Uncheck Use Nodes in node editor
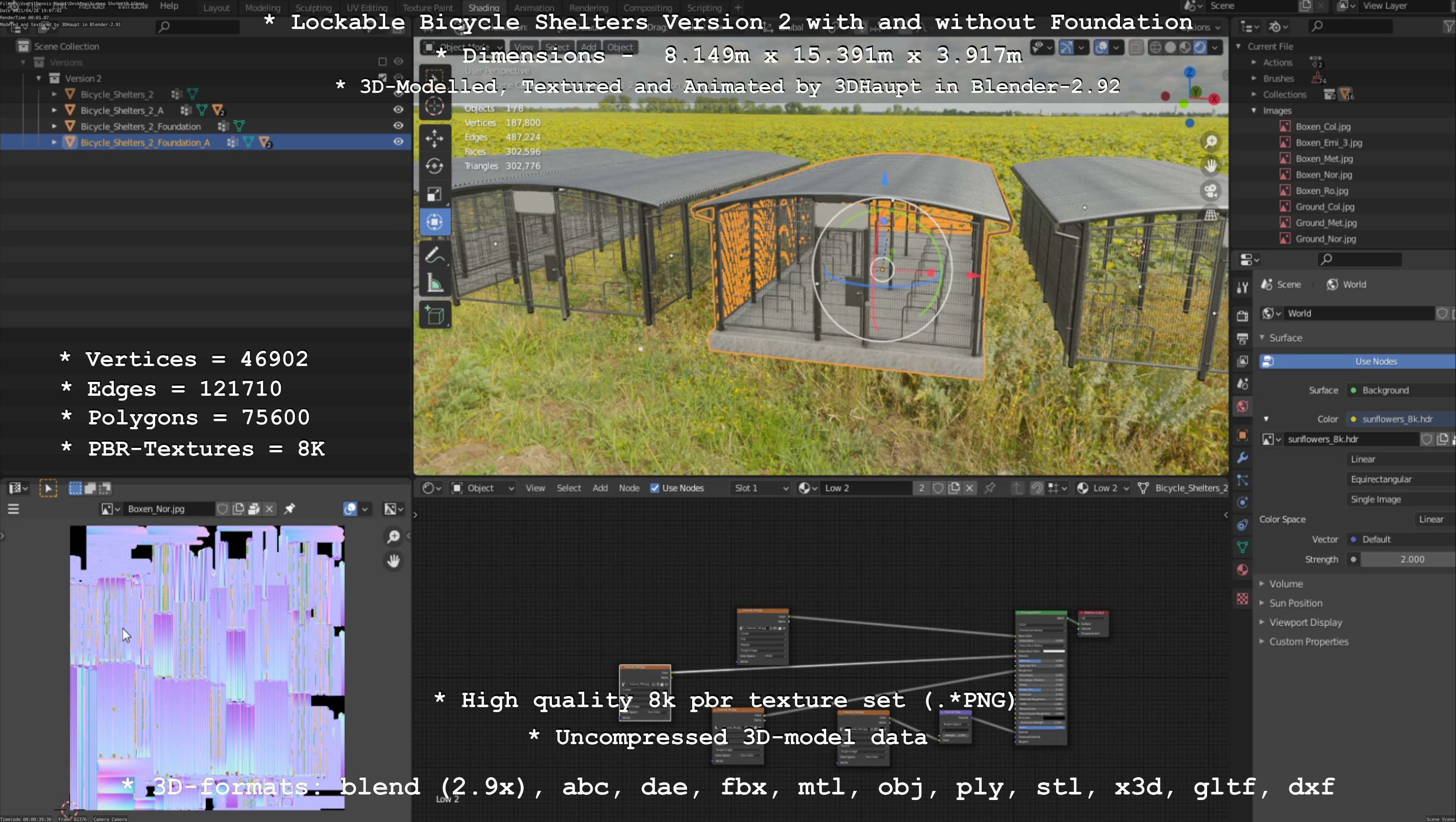Image resolution: width=1456 pixels, height=822 pixels. click(654, 488)
